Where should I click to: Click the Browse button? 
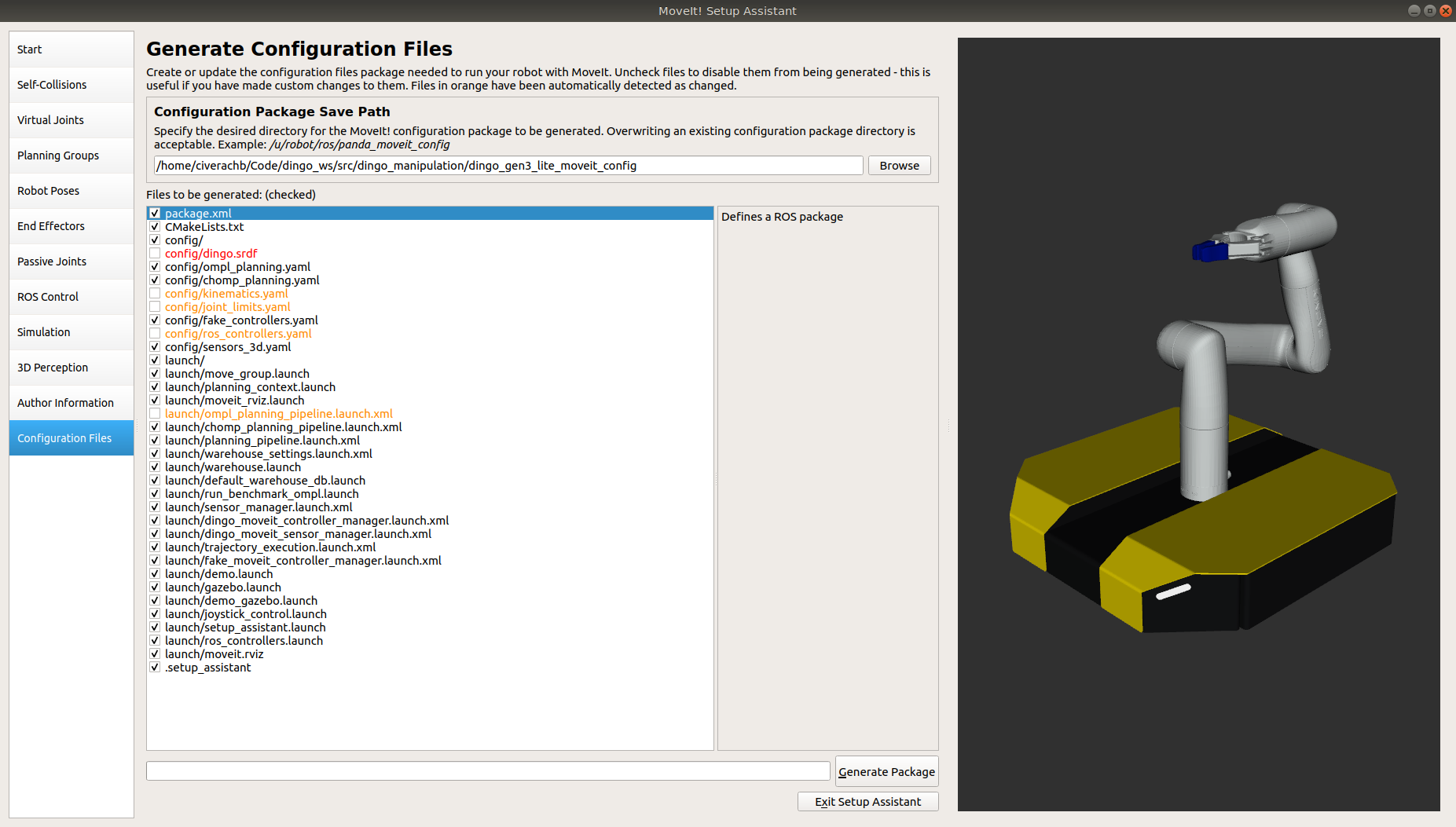900,166
